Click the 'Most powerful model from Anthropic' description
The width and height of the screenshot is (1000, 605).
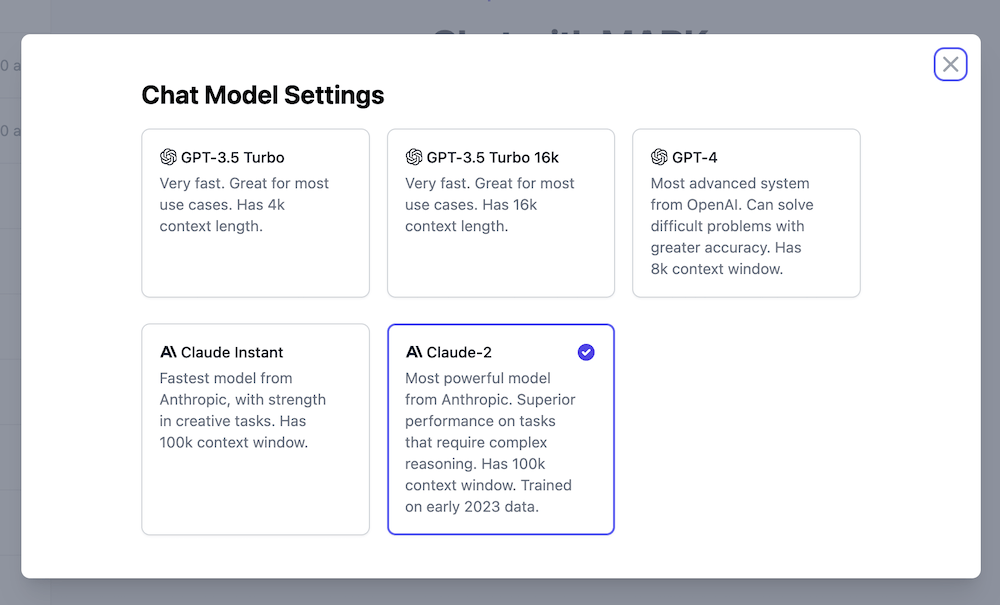490,442
